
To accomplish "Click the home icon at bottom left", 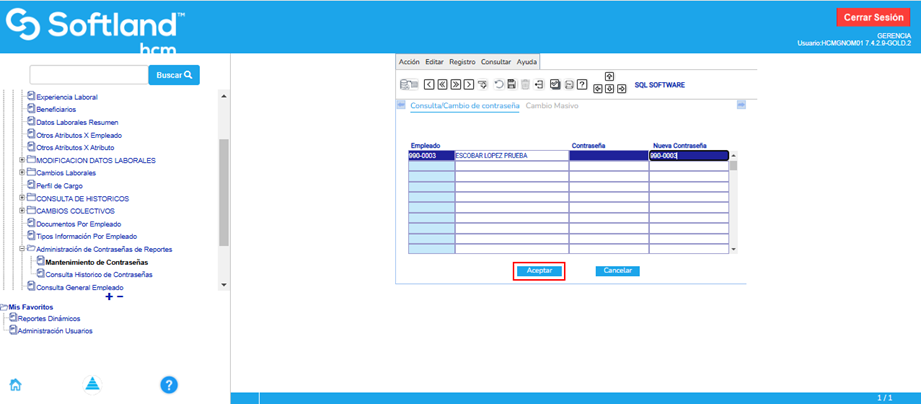I will pyautogui.click(x=15, y=385).
